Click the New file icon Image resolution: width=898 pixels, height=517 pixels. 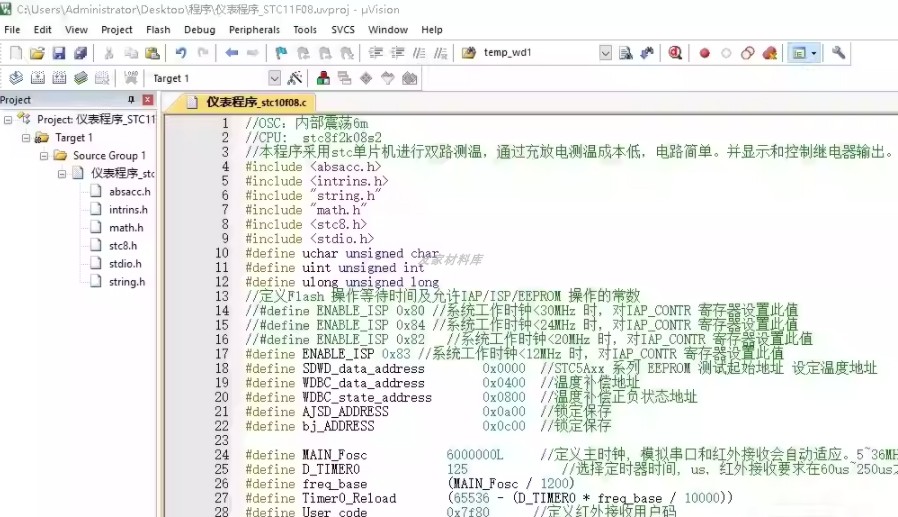click(x=16, y=53)
